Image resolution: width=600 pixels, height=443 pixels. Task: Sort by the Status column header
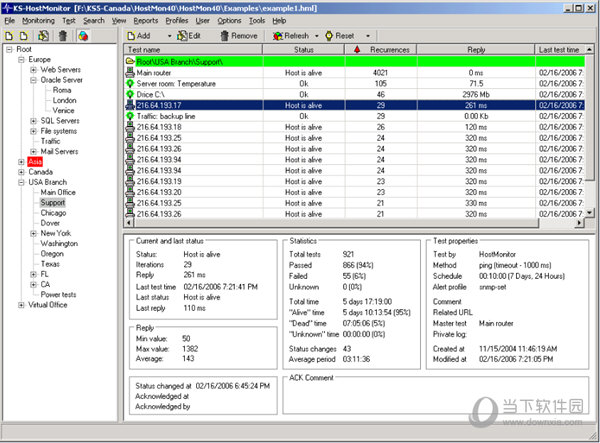[x=304, y=50]
